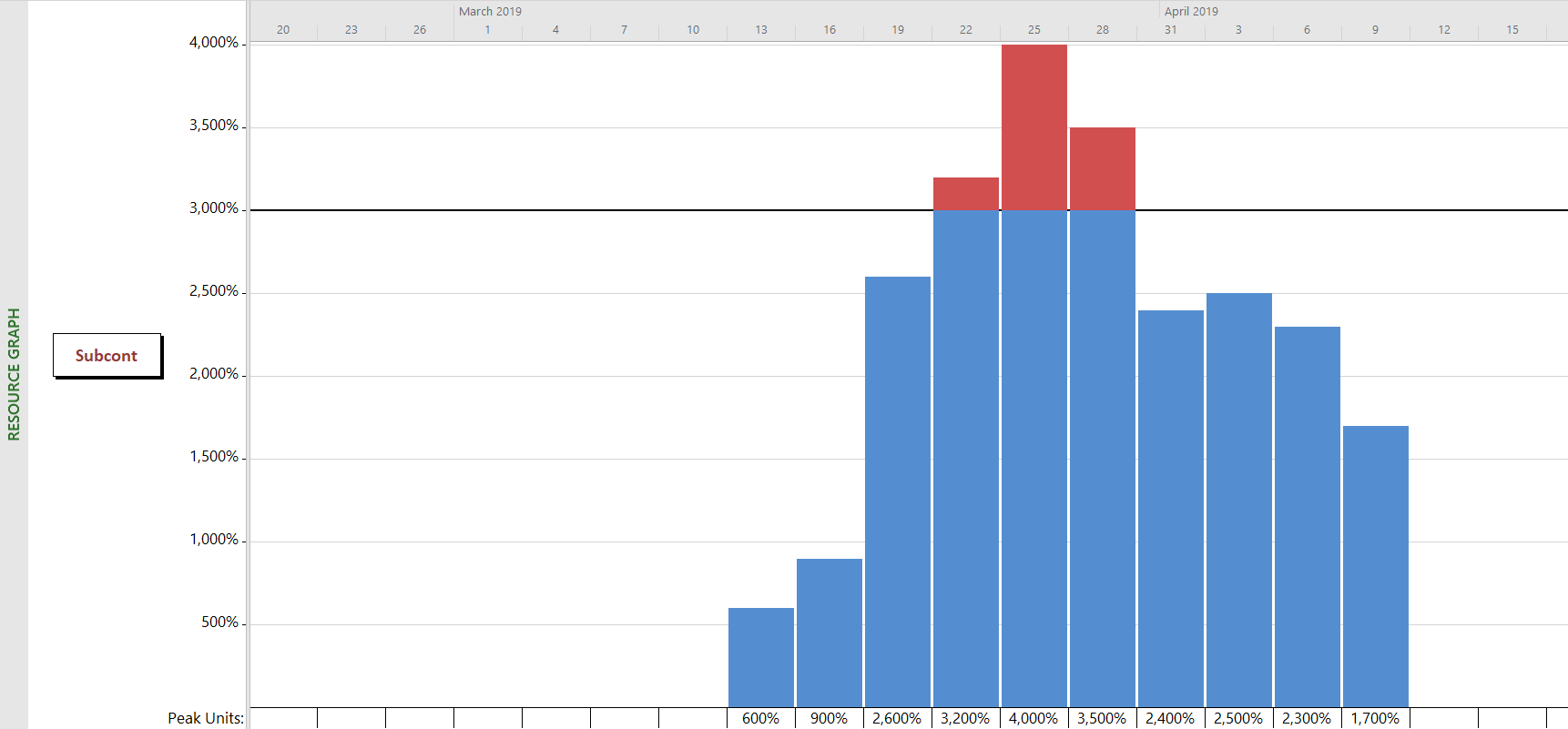Screen dimensions: 1568x729
Task: Click date 9 in April timescale
Action: pyautogui.click(x=1375, y=30)
